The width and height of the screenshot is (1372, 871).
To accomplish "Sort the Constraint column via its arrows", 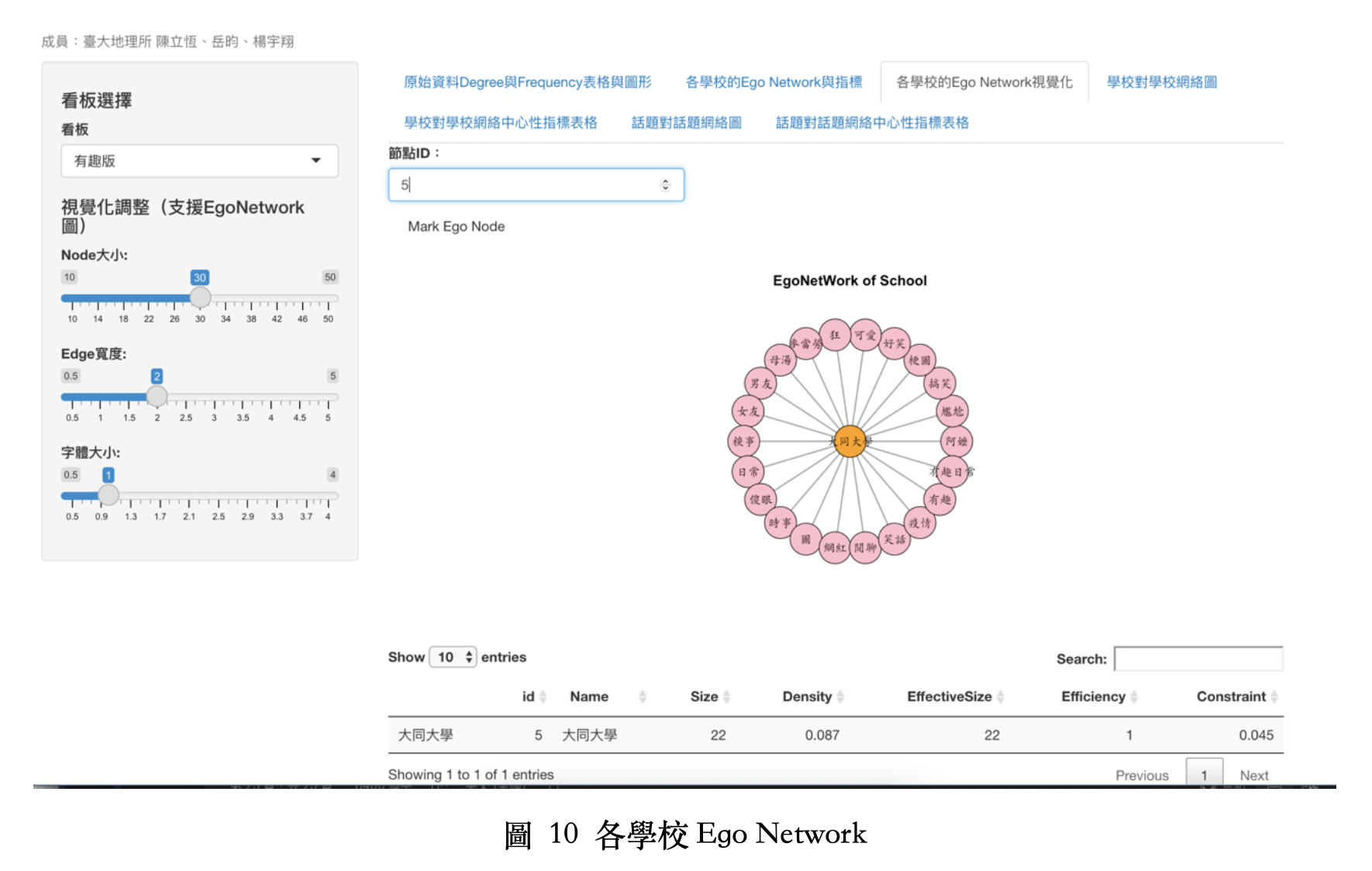I will tap(1274, 697).
